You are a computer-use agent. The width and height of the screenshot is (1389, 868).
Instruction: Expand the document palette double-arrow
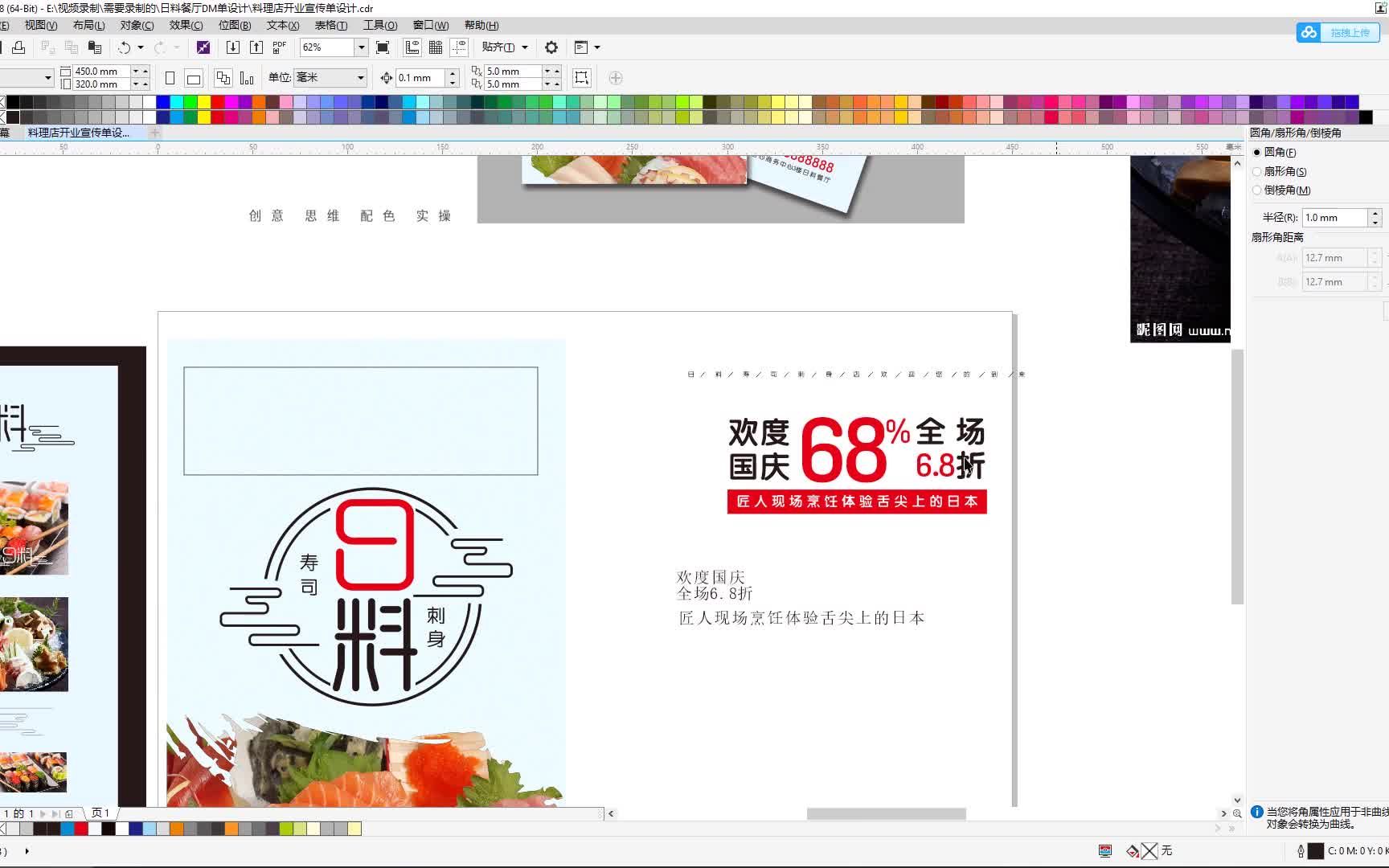click(x=1231, y=829)
